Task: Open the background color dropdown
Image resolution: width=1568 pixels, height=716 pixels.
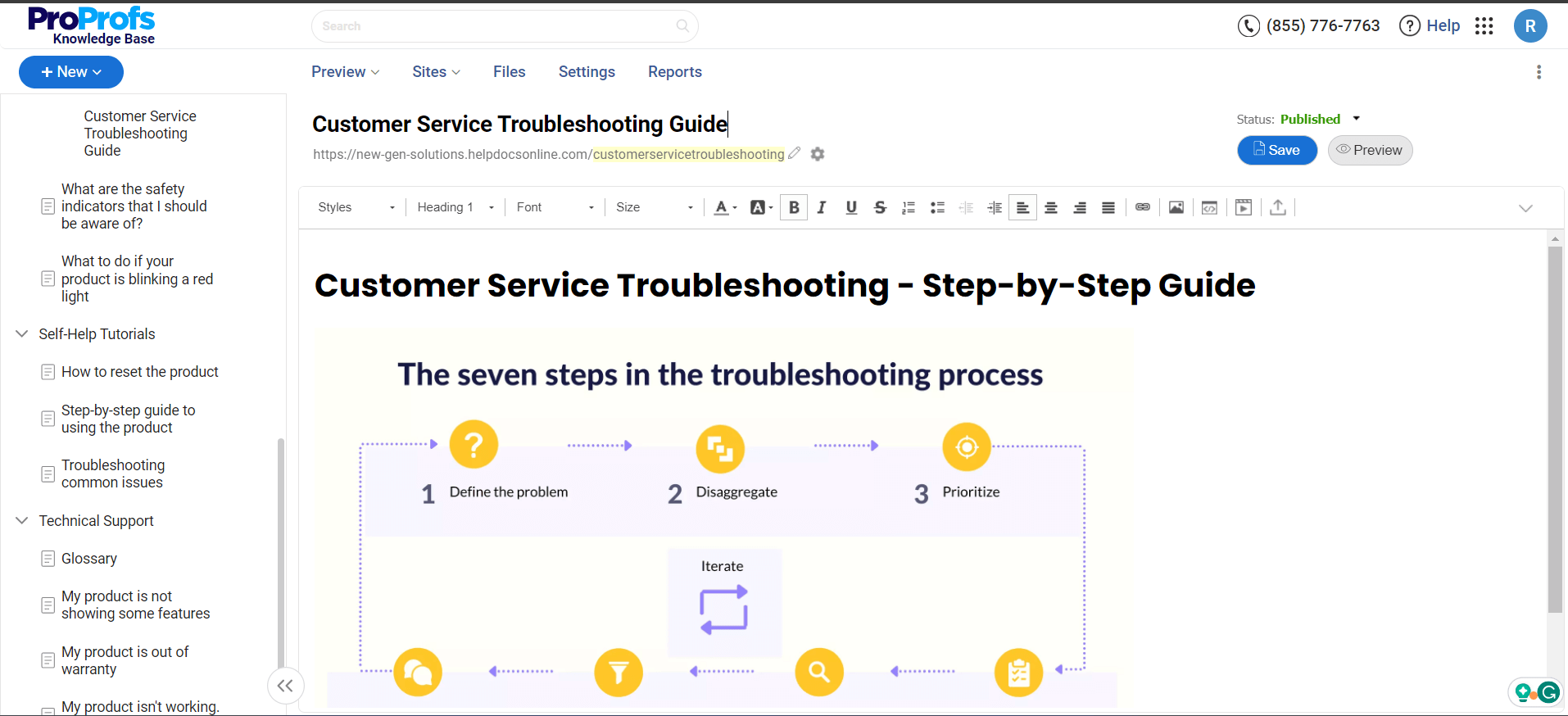Action: click(x=761, y=207)
